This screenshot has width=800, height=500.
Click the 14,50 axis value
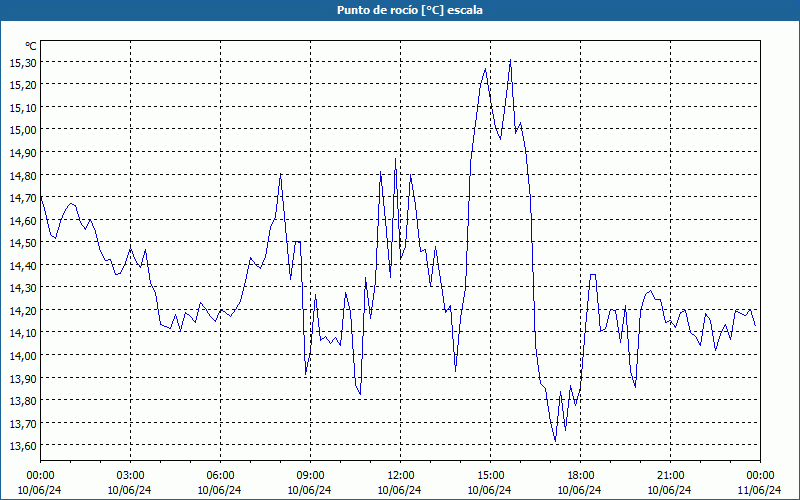tap(22, 242)
